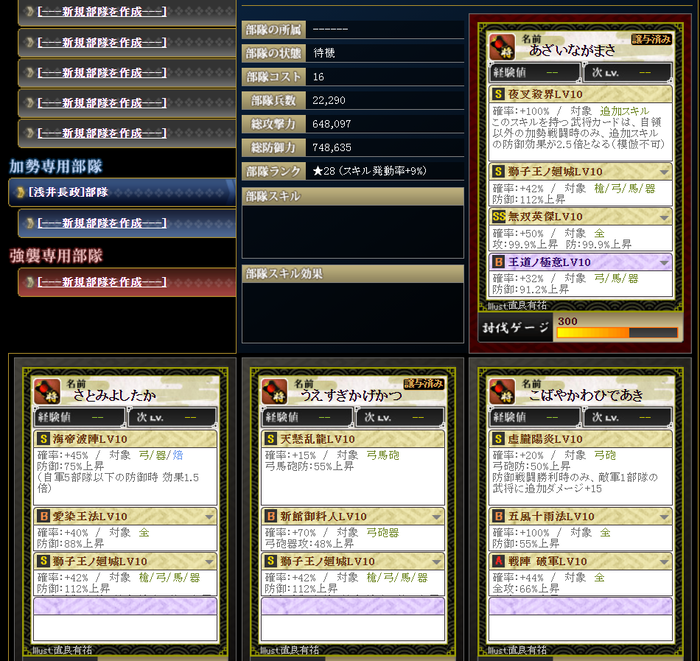Expand the 獅子王ノ廻城LV10 skill on あざいながまさ
Screen dimensions: 700x661
[x=664, y=172]
